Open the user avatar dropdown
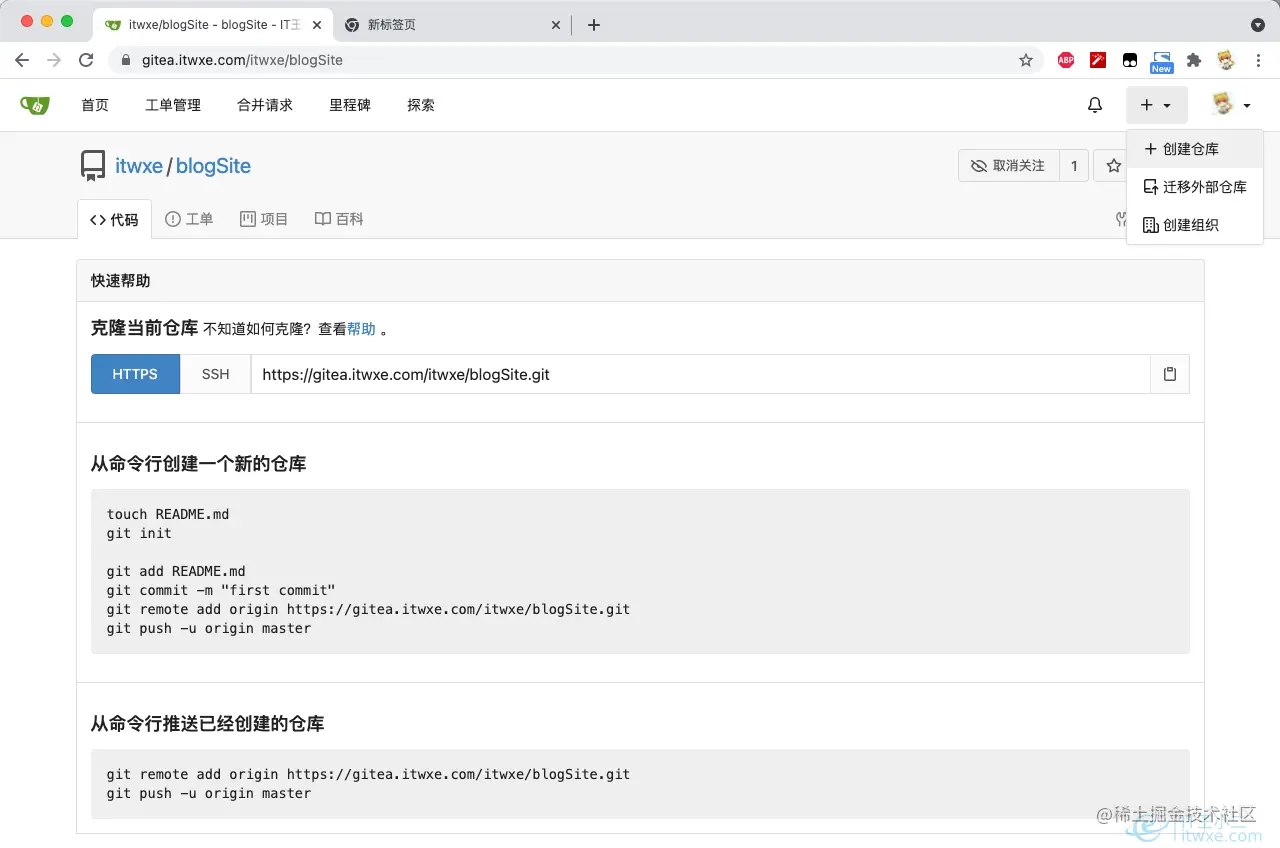Screen dimensions: 1280x848 coord(1229,104)
